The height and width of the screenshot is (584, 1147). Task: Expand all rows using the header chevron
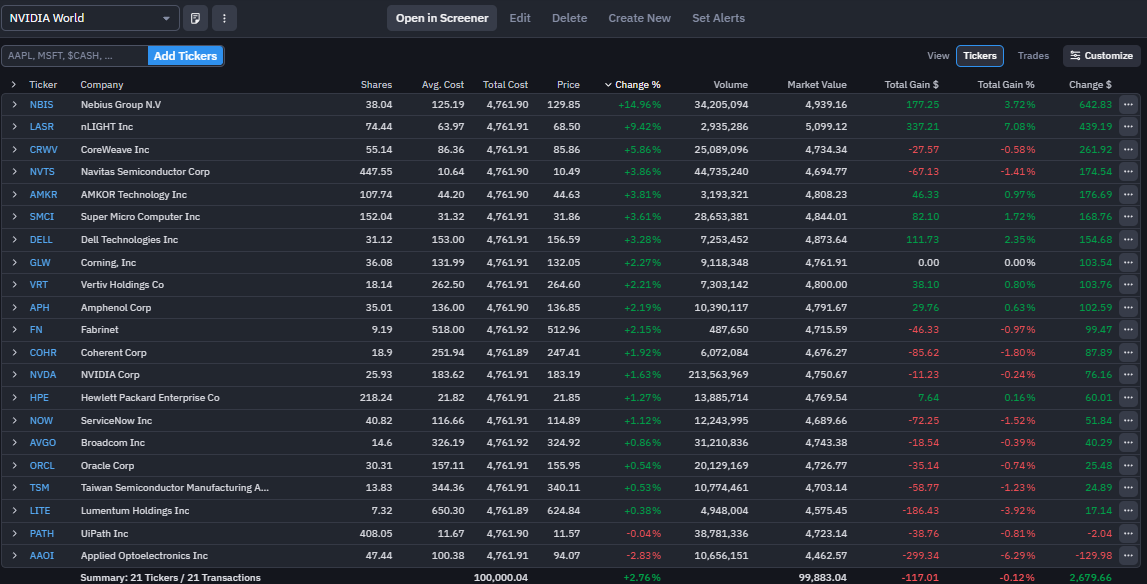[x=14, y=85]
